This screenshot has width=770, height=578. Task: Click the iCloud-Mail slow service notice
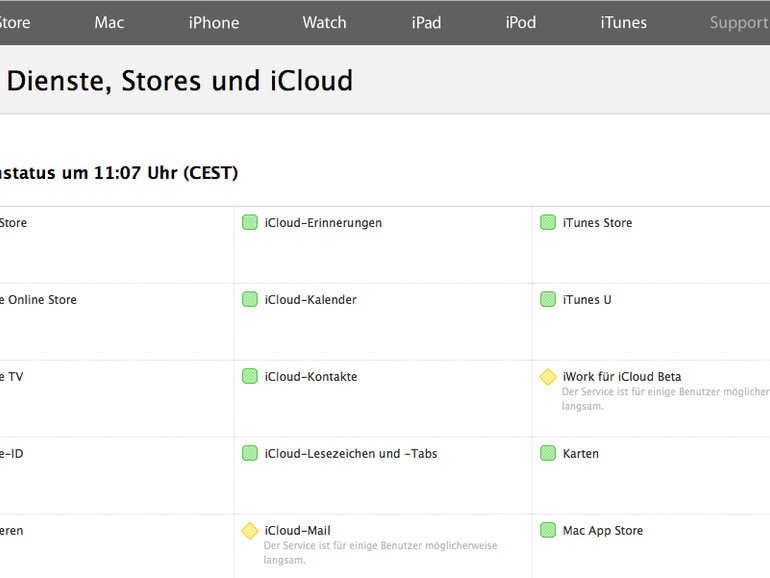pos(381,552)
